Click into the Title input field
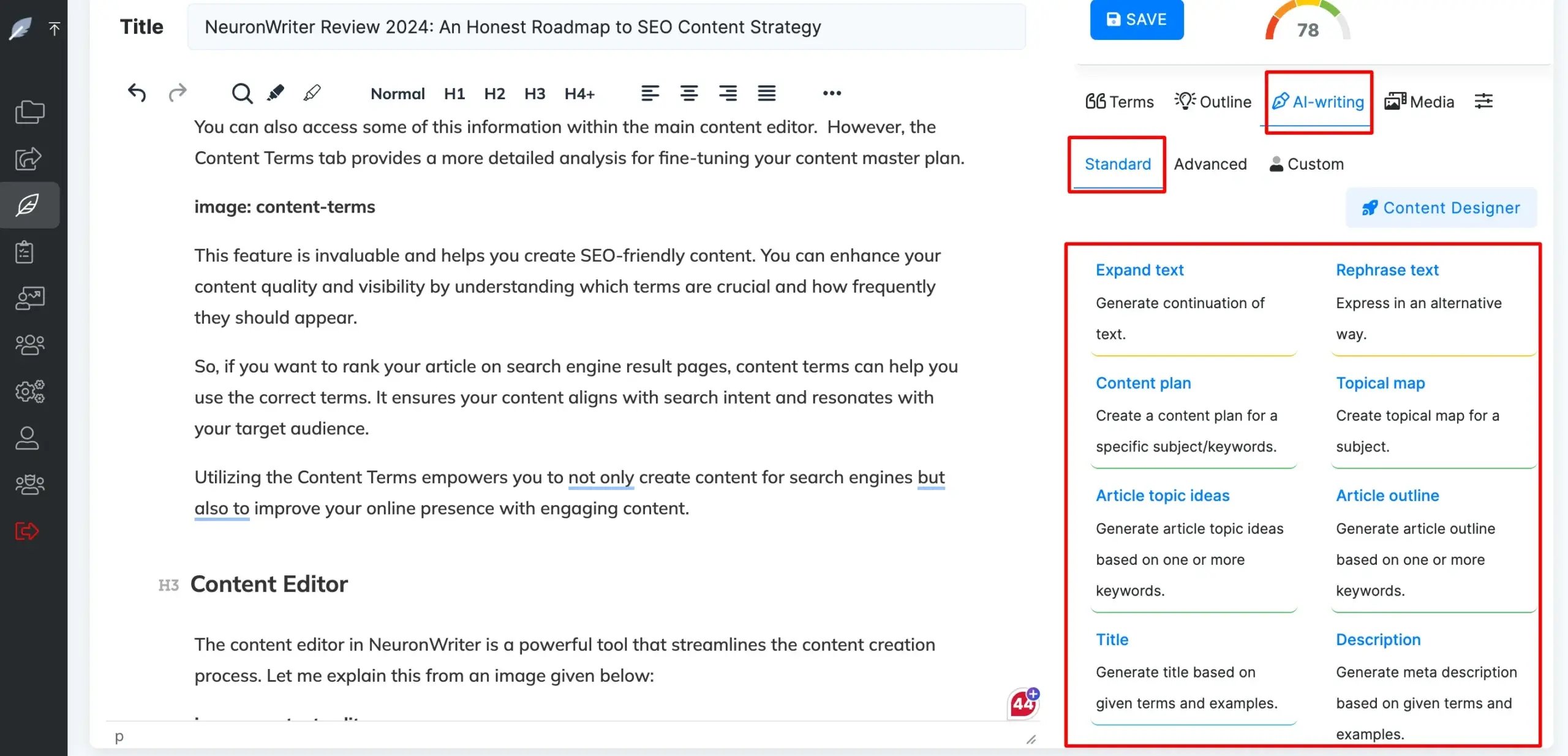The image size is (1568, 756). tap(606, 27)
